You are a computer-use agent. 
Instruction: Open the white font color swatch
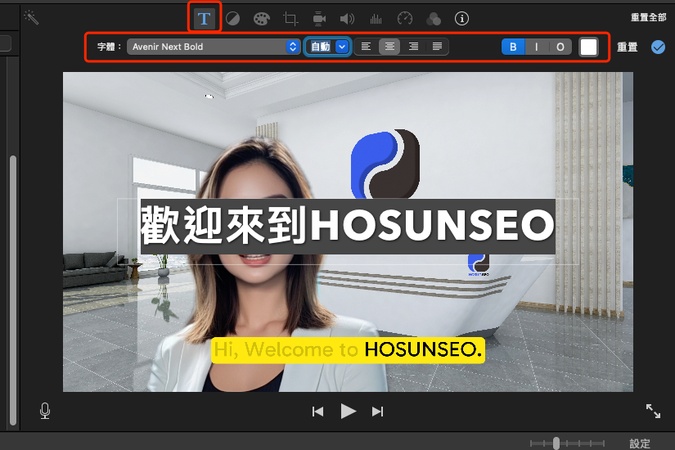[x=589, y=47]
